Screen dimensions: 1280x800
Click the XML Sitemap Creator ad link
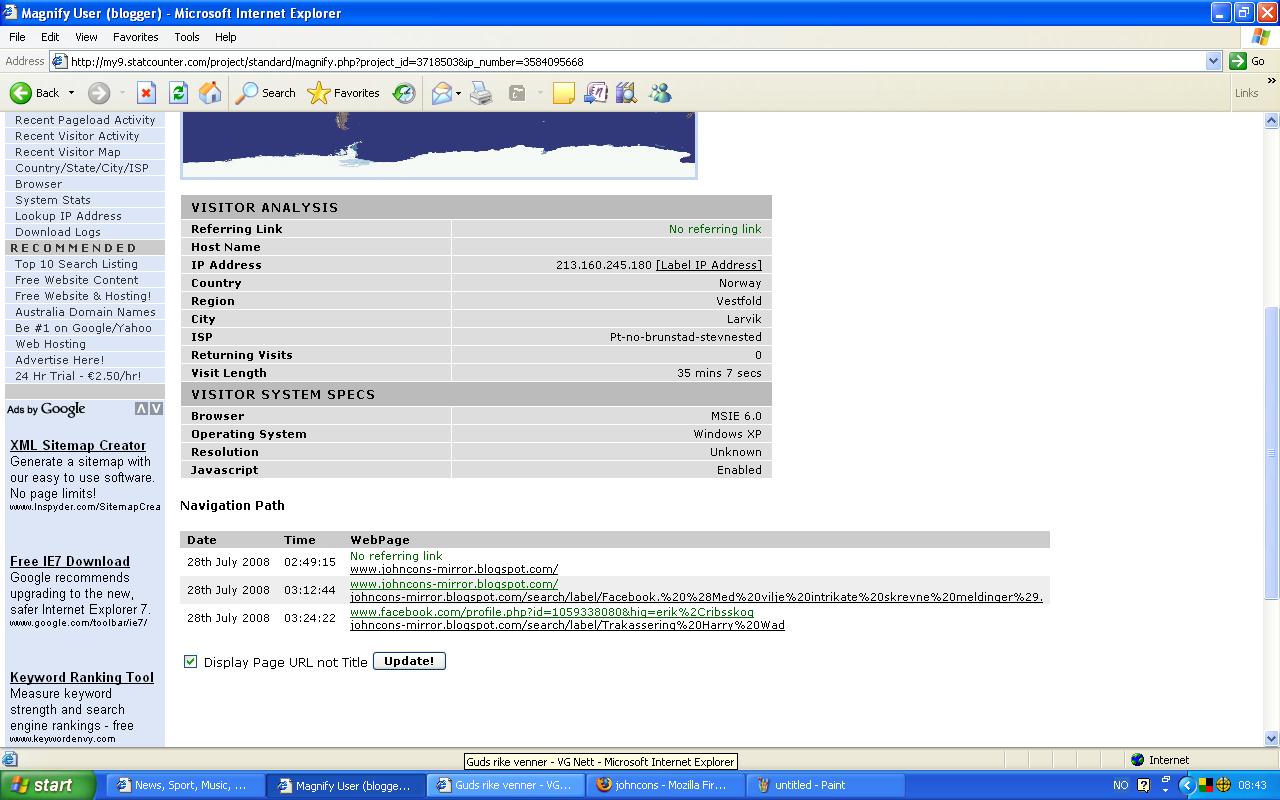(78, 446)
